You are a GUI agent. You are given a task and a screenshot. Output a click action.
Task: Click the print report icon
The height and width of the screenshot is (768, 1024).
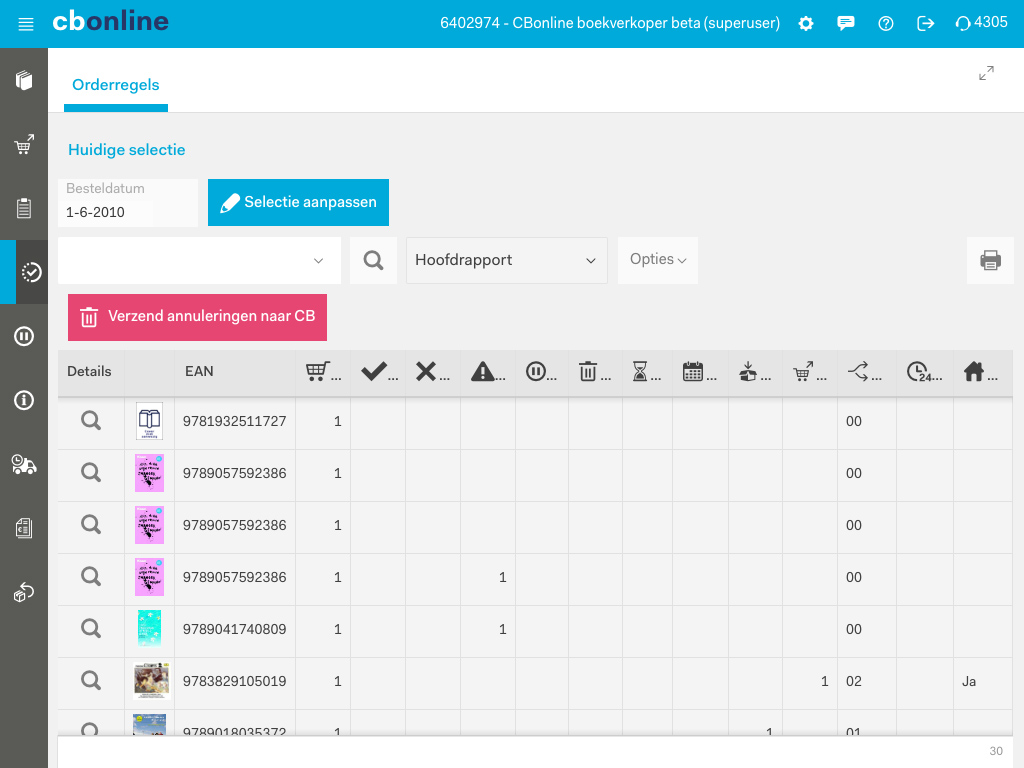coord(990,261)
